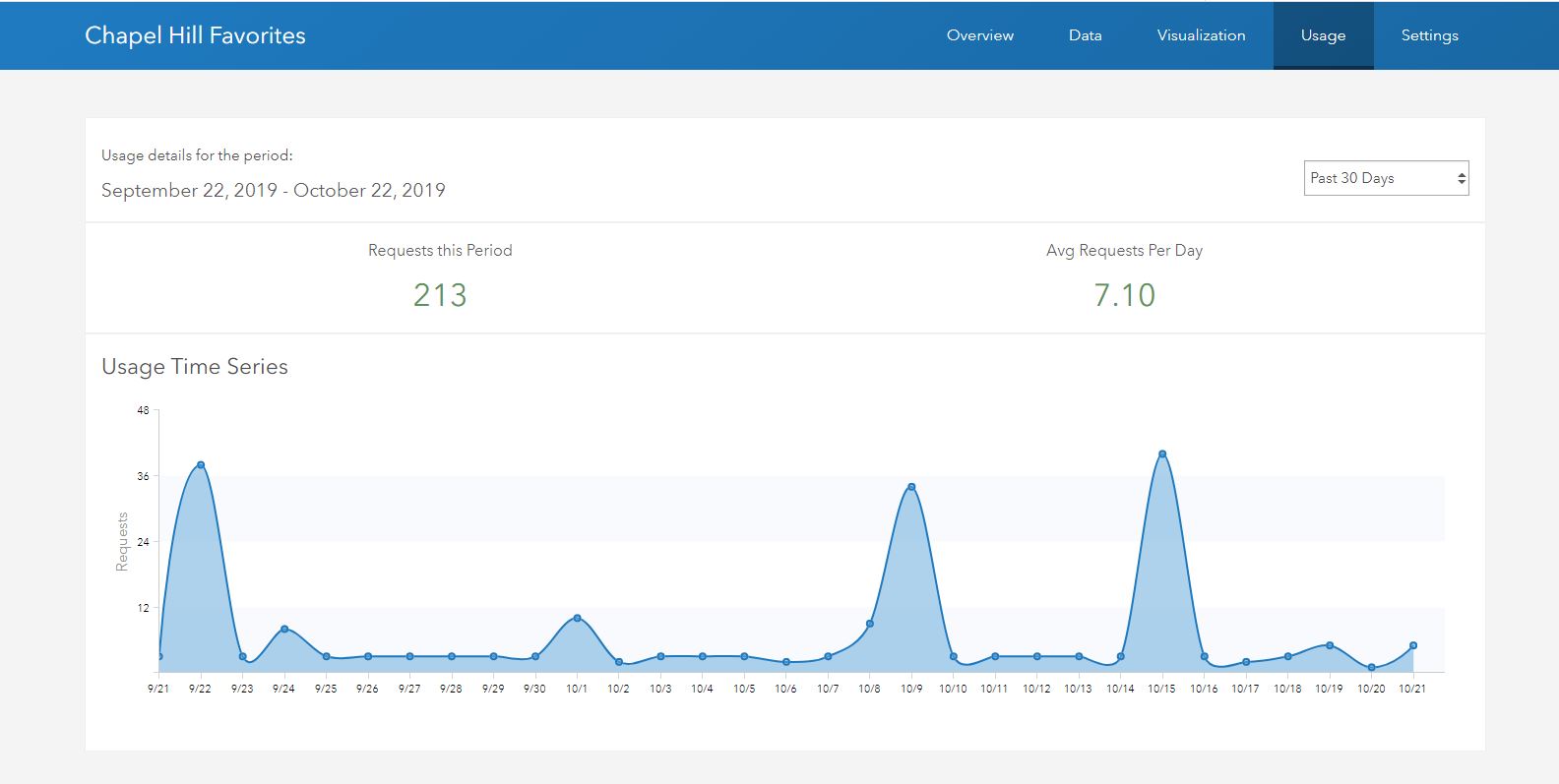Click the September 22 - October 22 date range

click(274, 191)
